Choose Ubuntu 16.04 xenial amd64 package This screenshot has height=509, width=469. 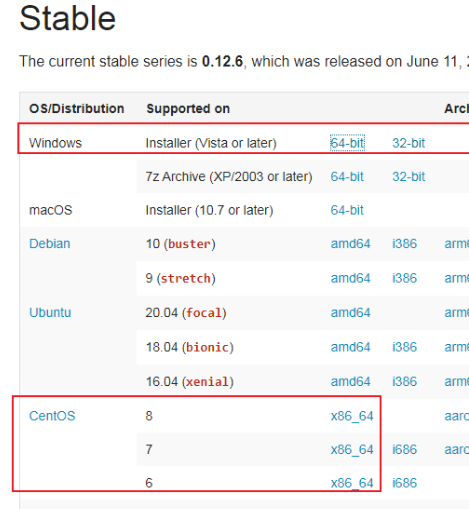pos(350,381)
